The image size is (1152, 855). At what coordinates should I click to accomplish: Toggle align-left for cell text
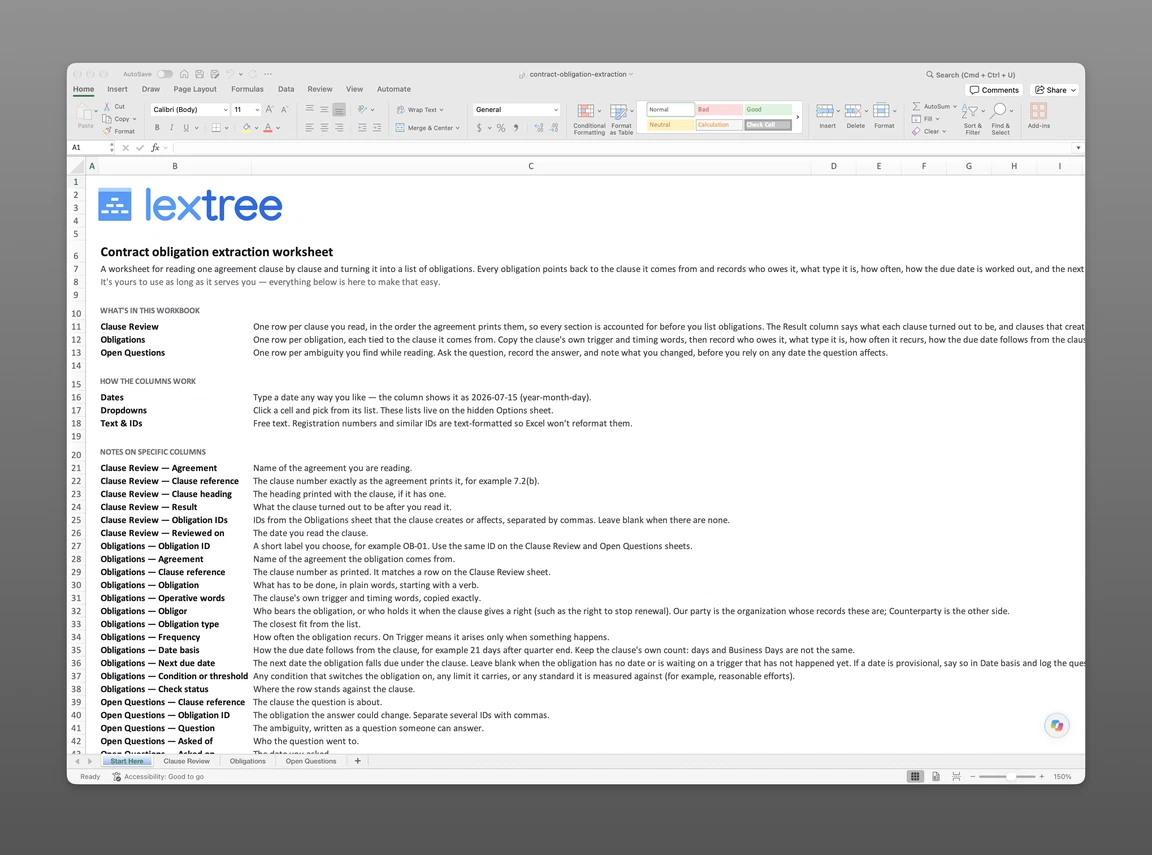(x=309, y=128)
